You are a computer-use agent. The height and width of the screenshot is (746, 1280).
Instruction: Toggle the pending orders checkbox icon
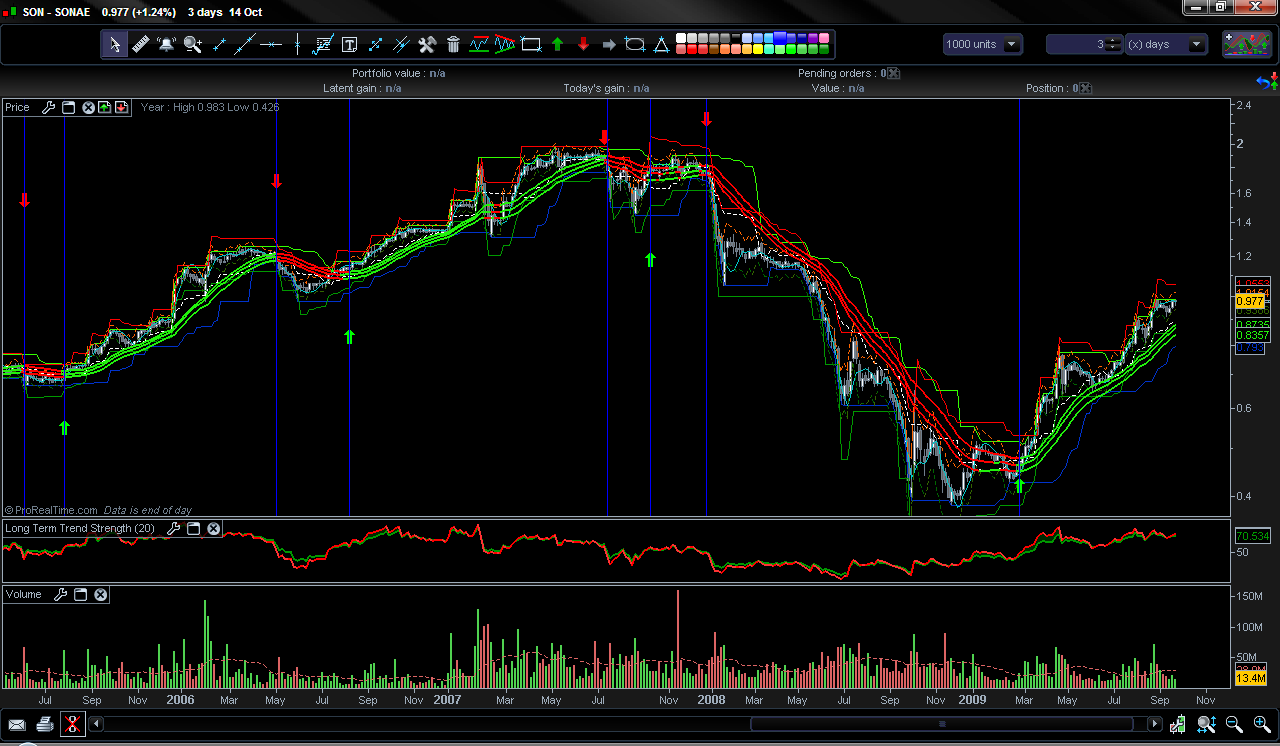894,73
